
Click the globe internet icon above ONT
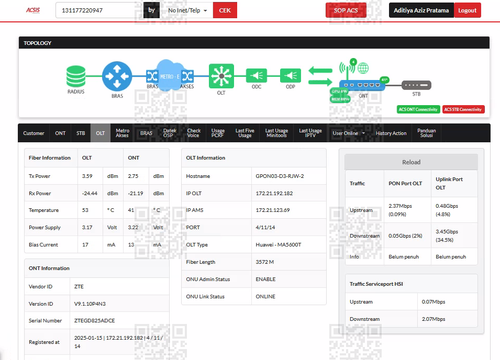click(x=363, y=68)
